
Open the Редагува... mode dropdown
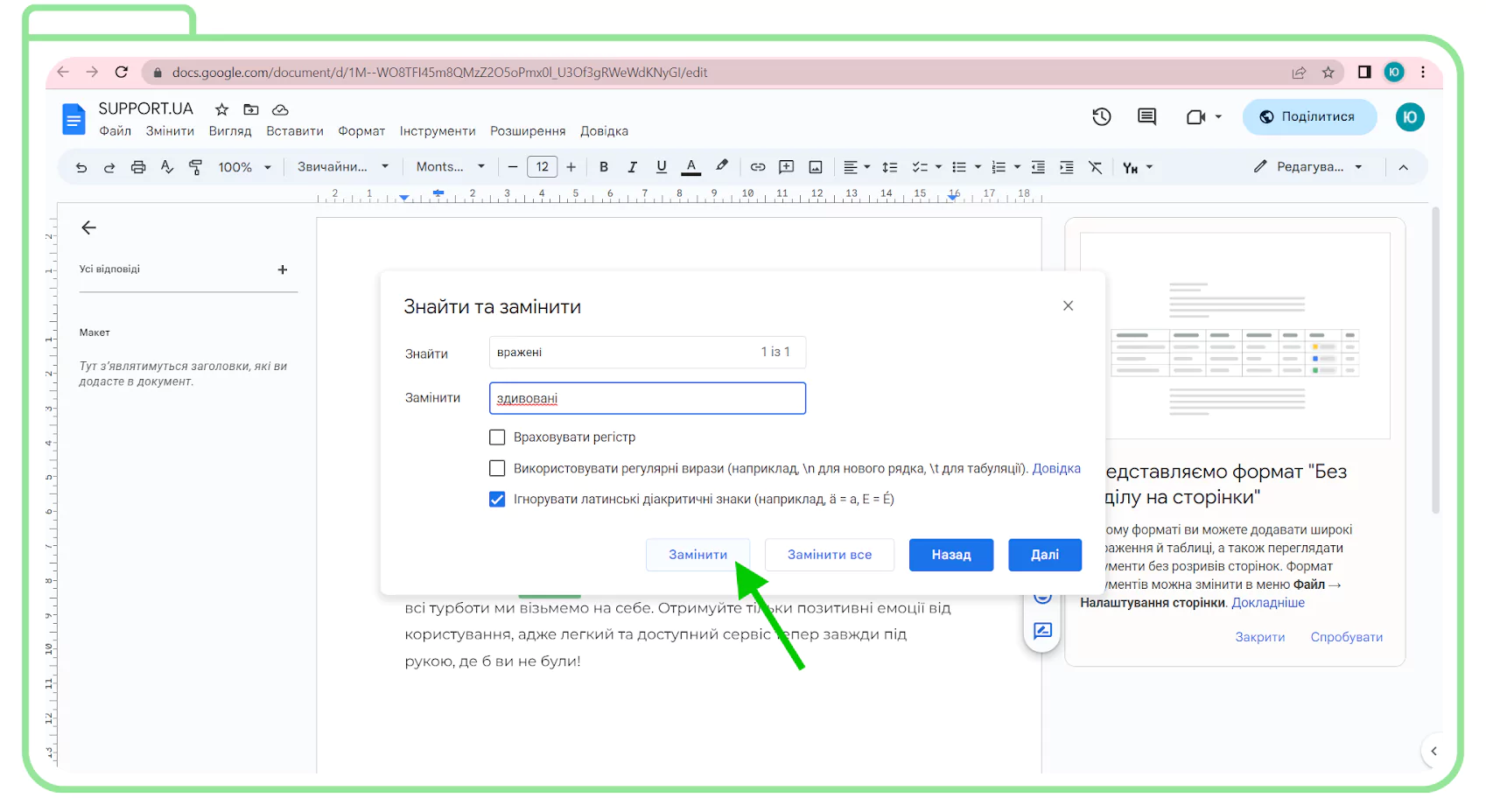1308,166
